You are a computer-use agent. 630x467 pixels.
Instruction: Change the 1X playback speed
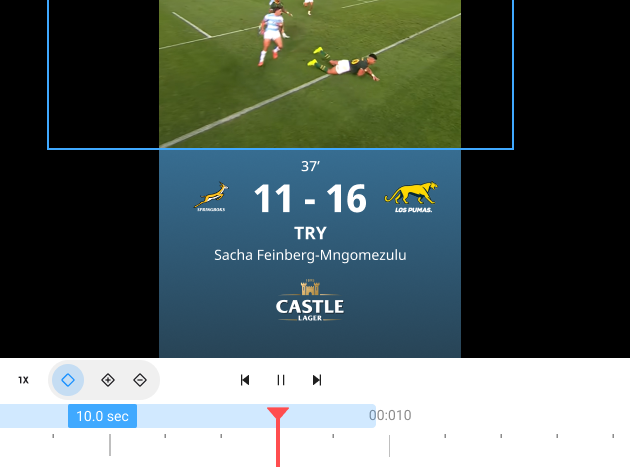point(23,380)
